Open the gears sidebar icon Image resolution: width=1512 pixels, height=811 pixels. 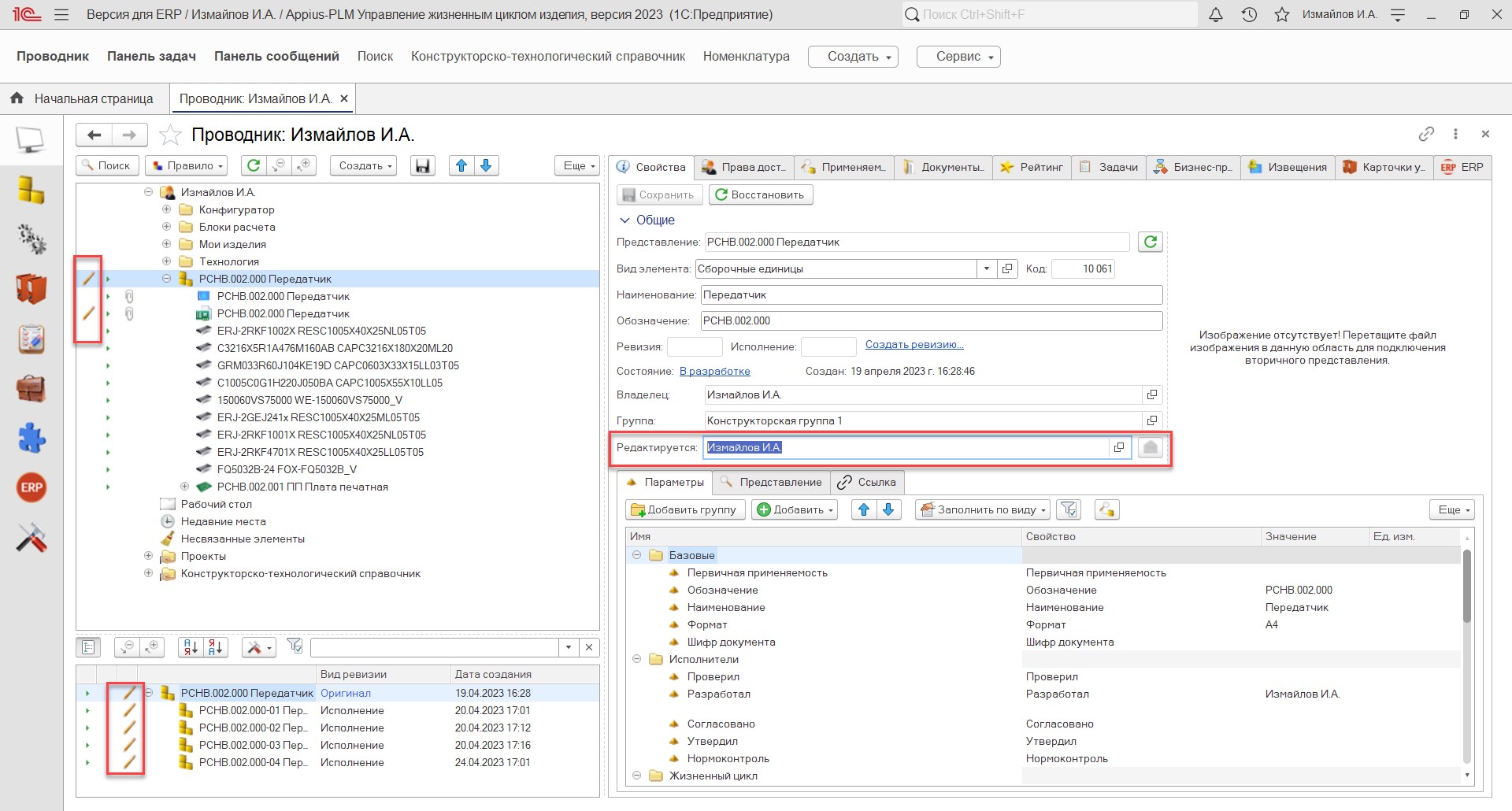point(31,239)
